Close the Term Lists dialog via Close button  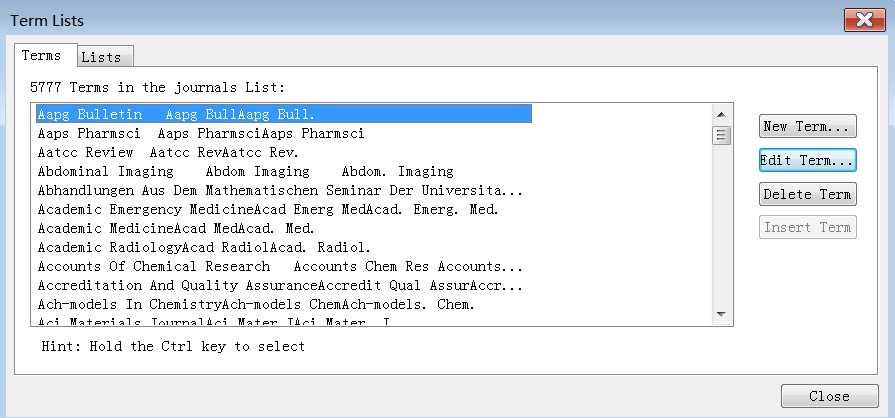pyautogui.click(x=829, y=396)
